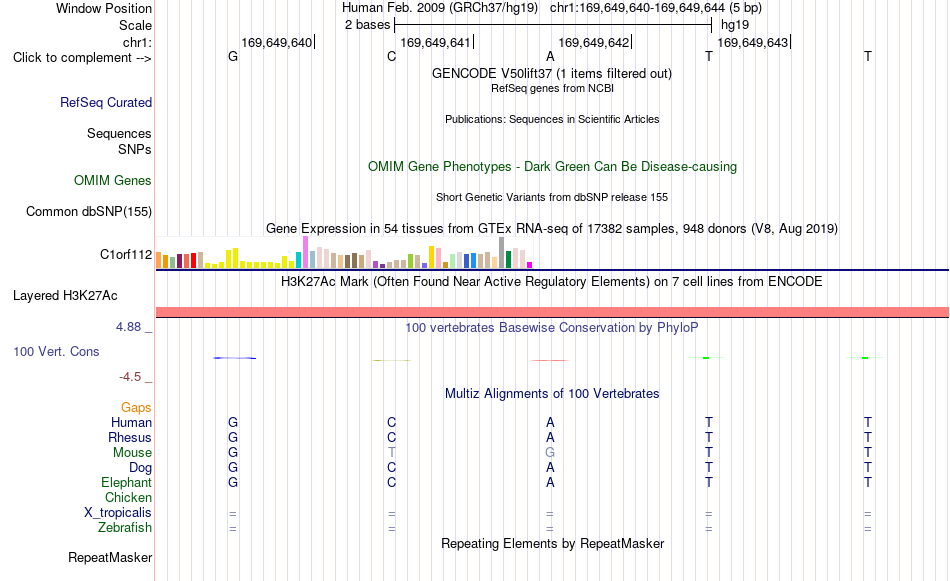Click 'Repeating Elements by RepeatMasker' title

552,543
